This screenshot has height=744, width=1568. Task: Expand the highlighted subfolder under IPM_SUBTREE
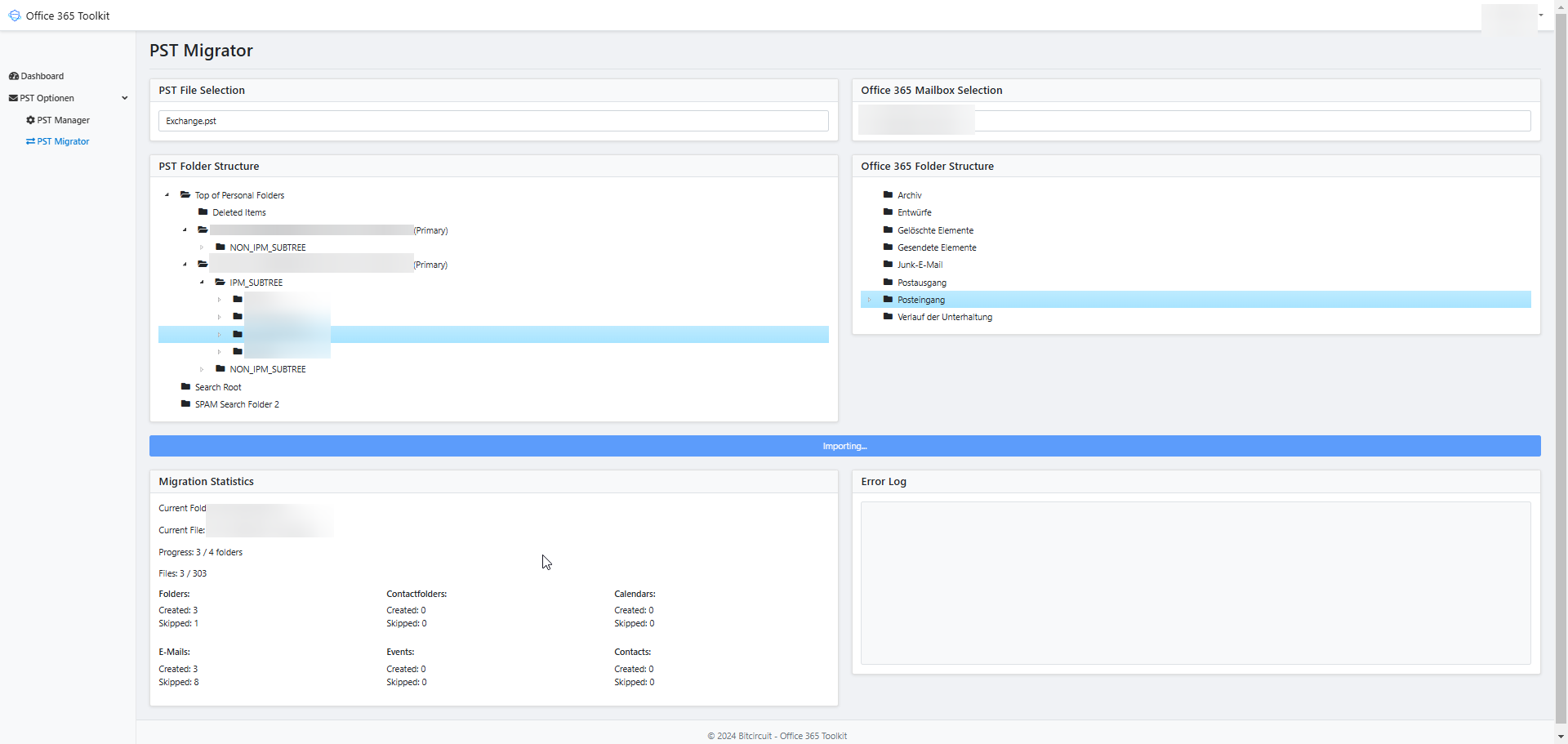pyautogui.click(x=219, y=335)
